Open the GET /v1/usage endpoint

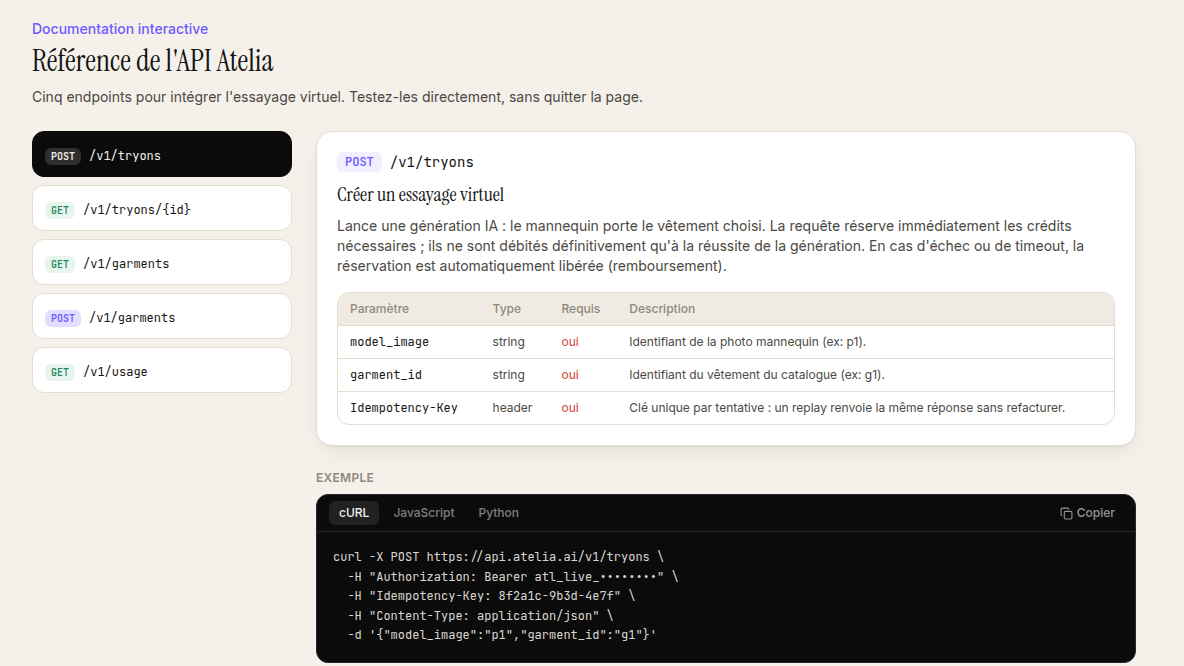162,370
